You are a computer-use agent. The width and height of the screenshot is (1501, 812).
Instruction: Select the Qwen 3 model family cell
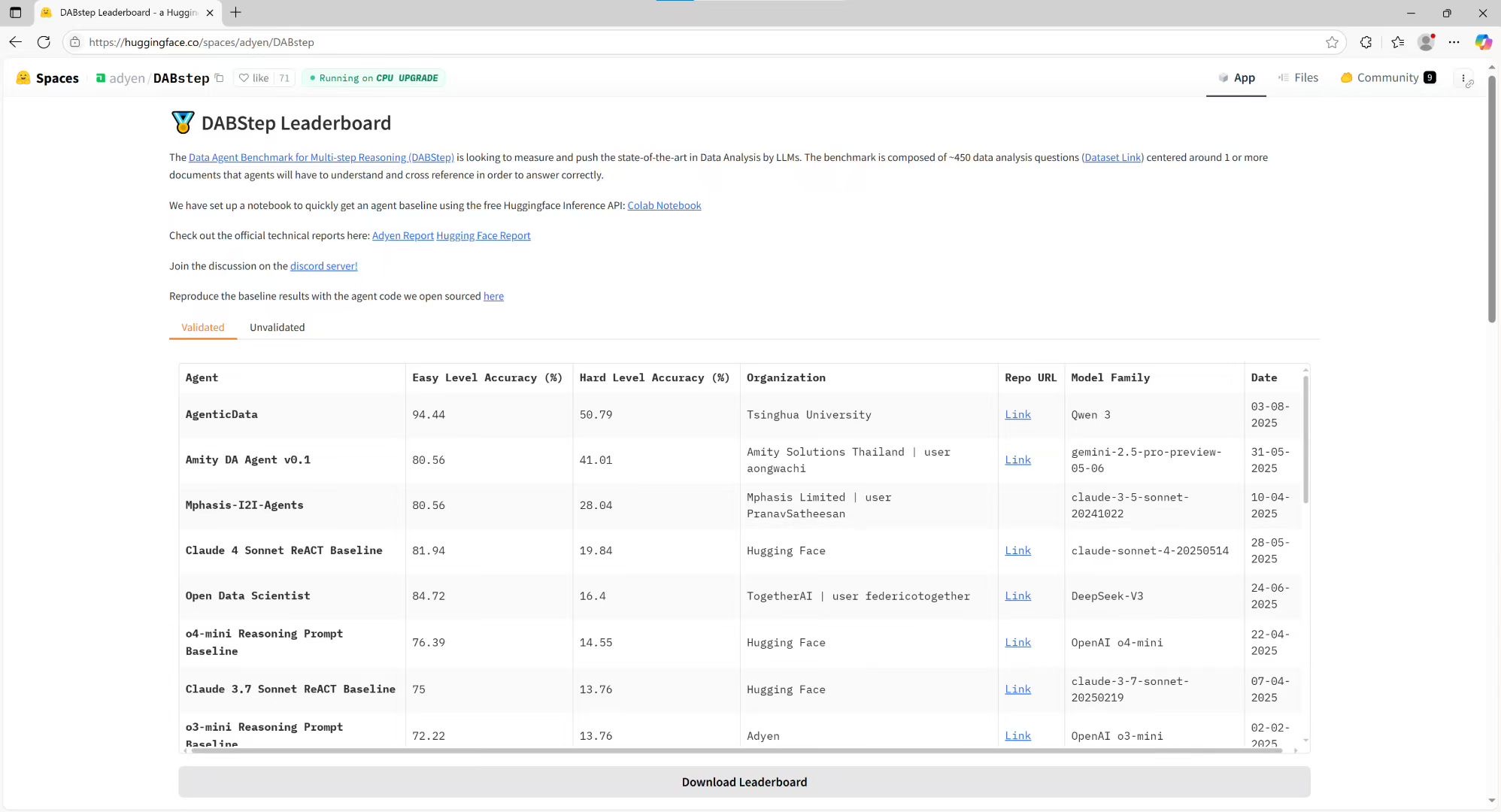[x=1154, y=414]
